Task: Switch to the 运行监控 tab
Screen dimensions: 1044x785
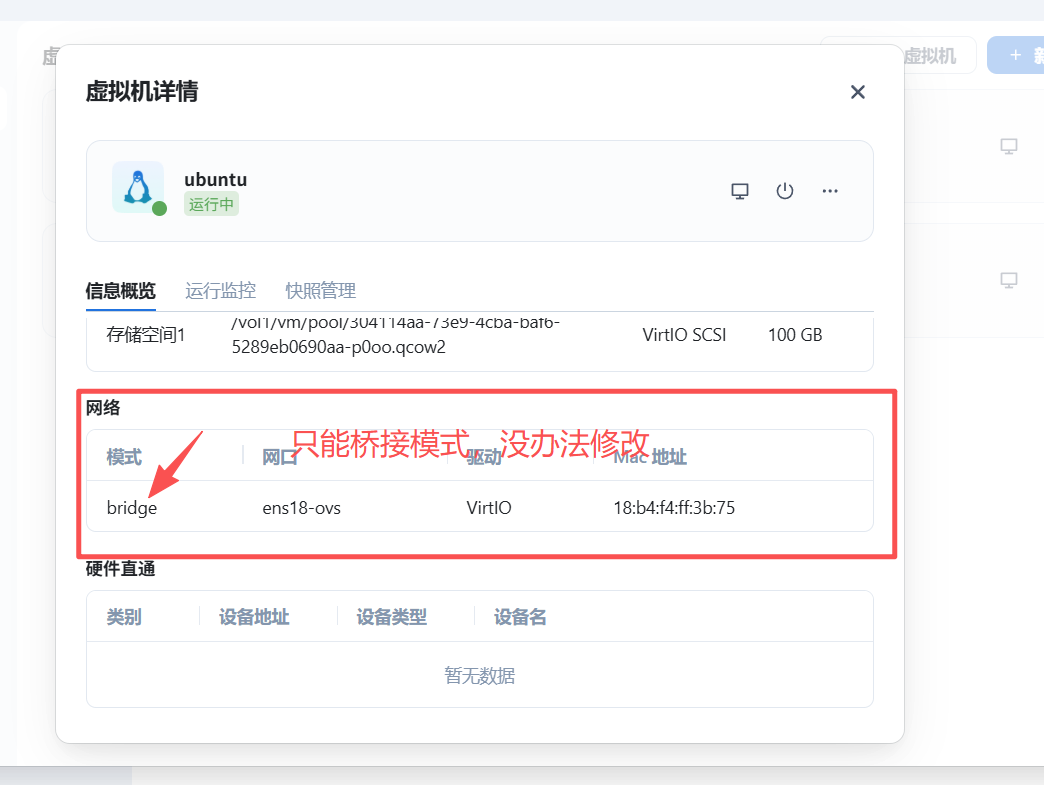Action: (221, 291)
